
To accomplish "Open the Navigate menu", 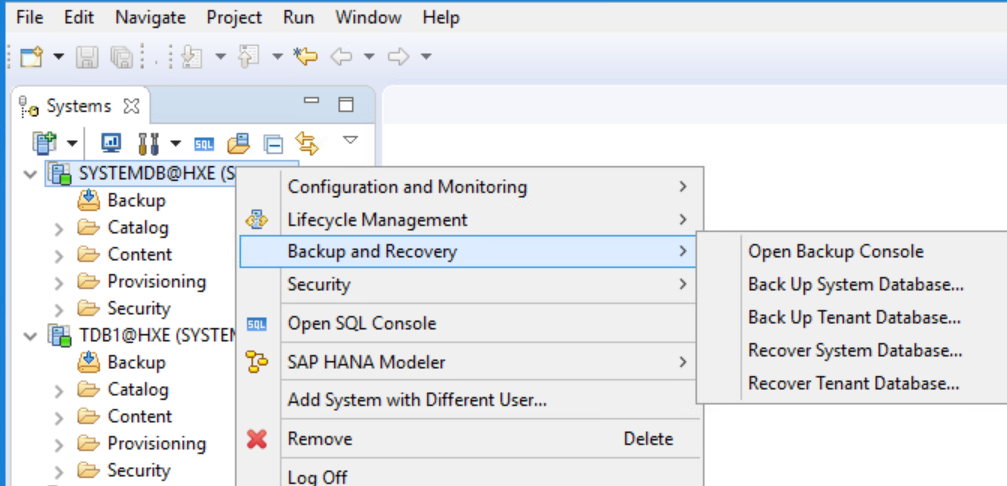I will click(x=150, y=17).
